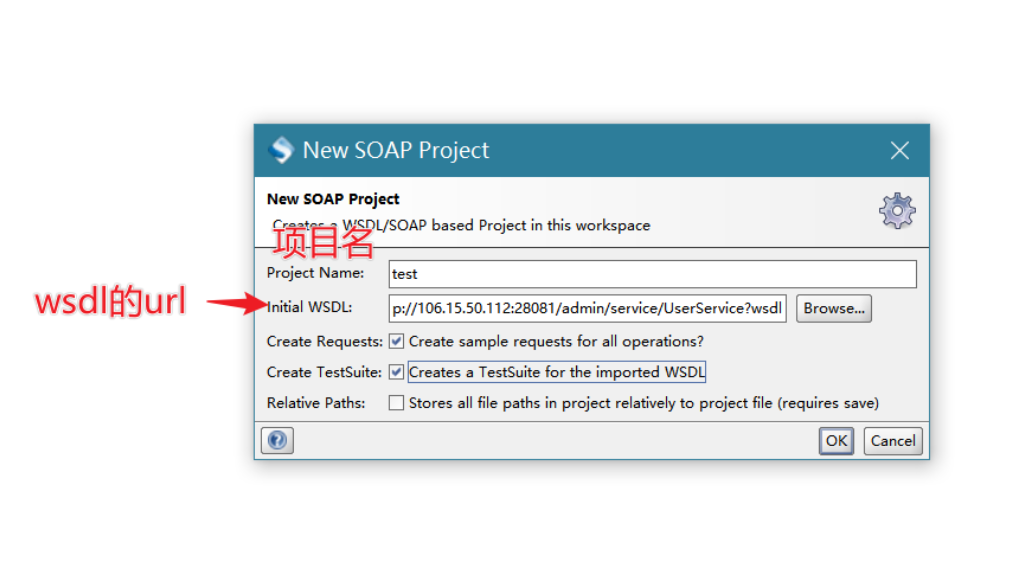This screenshot has width=1012, height=565.
Task: Click the help question mark icon
Action: [278, 440]
